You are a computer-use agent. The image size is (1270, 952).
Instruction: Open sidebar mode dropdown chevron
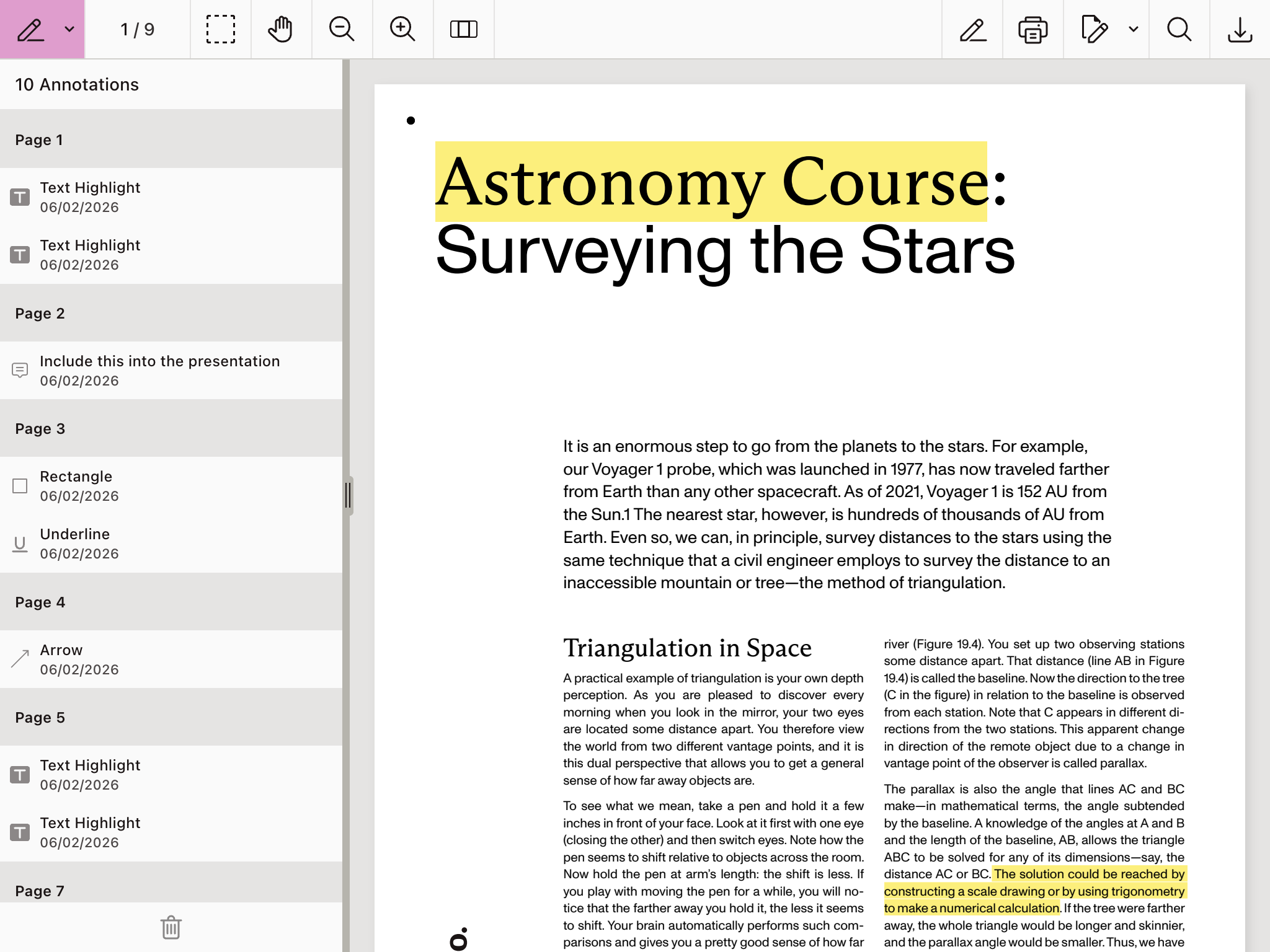tap(69, 29)
